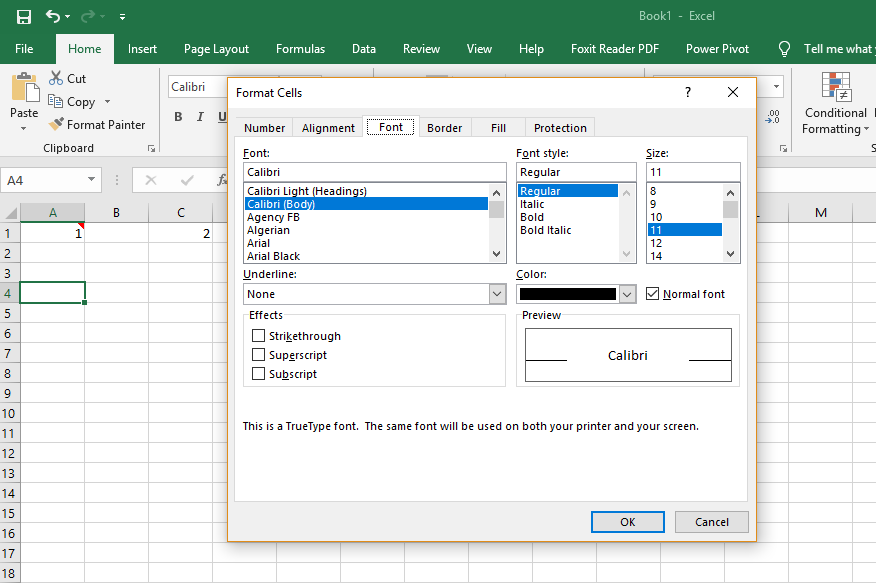Click Cancel in the Format Cells dialog

(712, 522)
